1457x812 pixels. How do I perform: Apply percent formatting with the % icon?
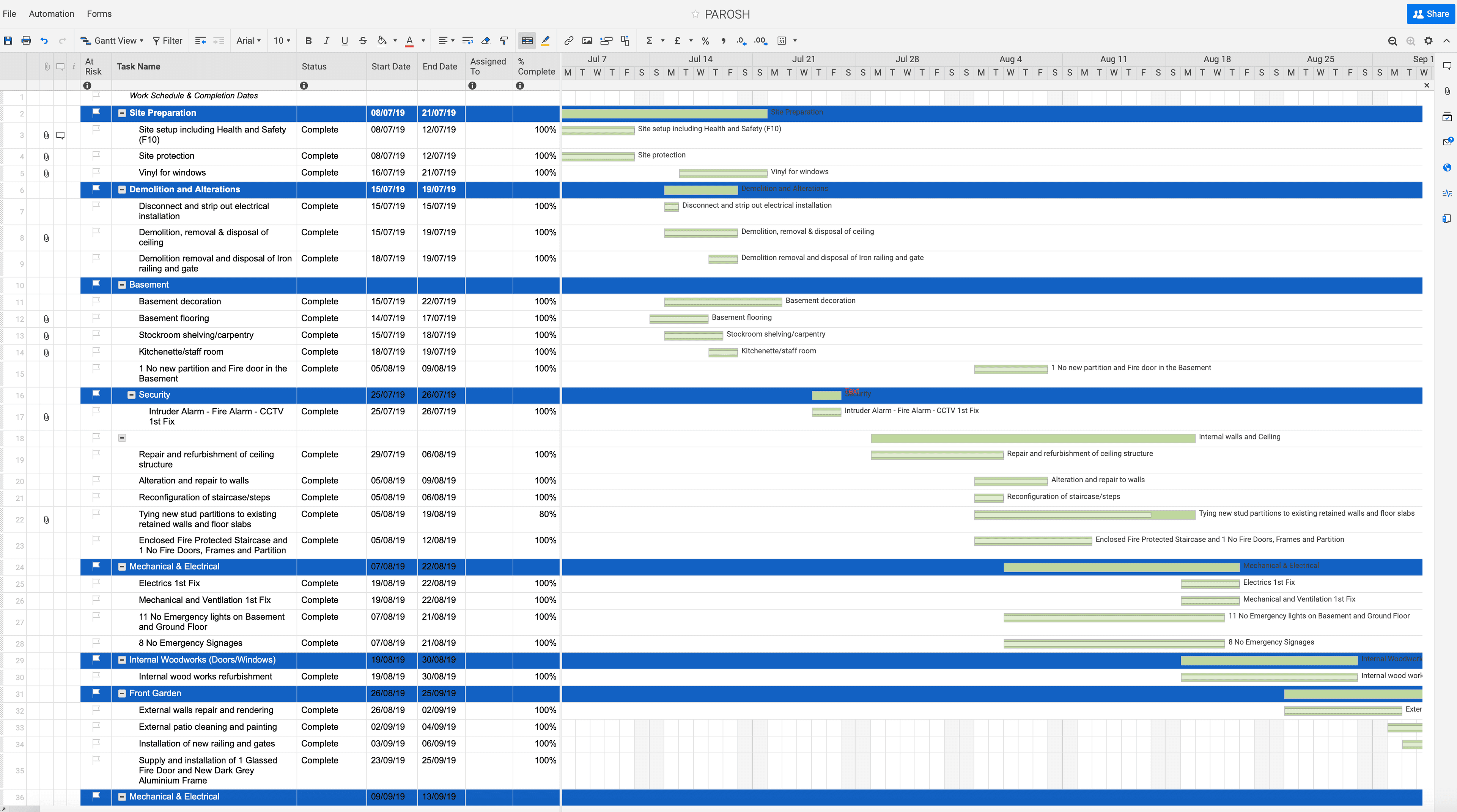[705, 41]
